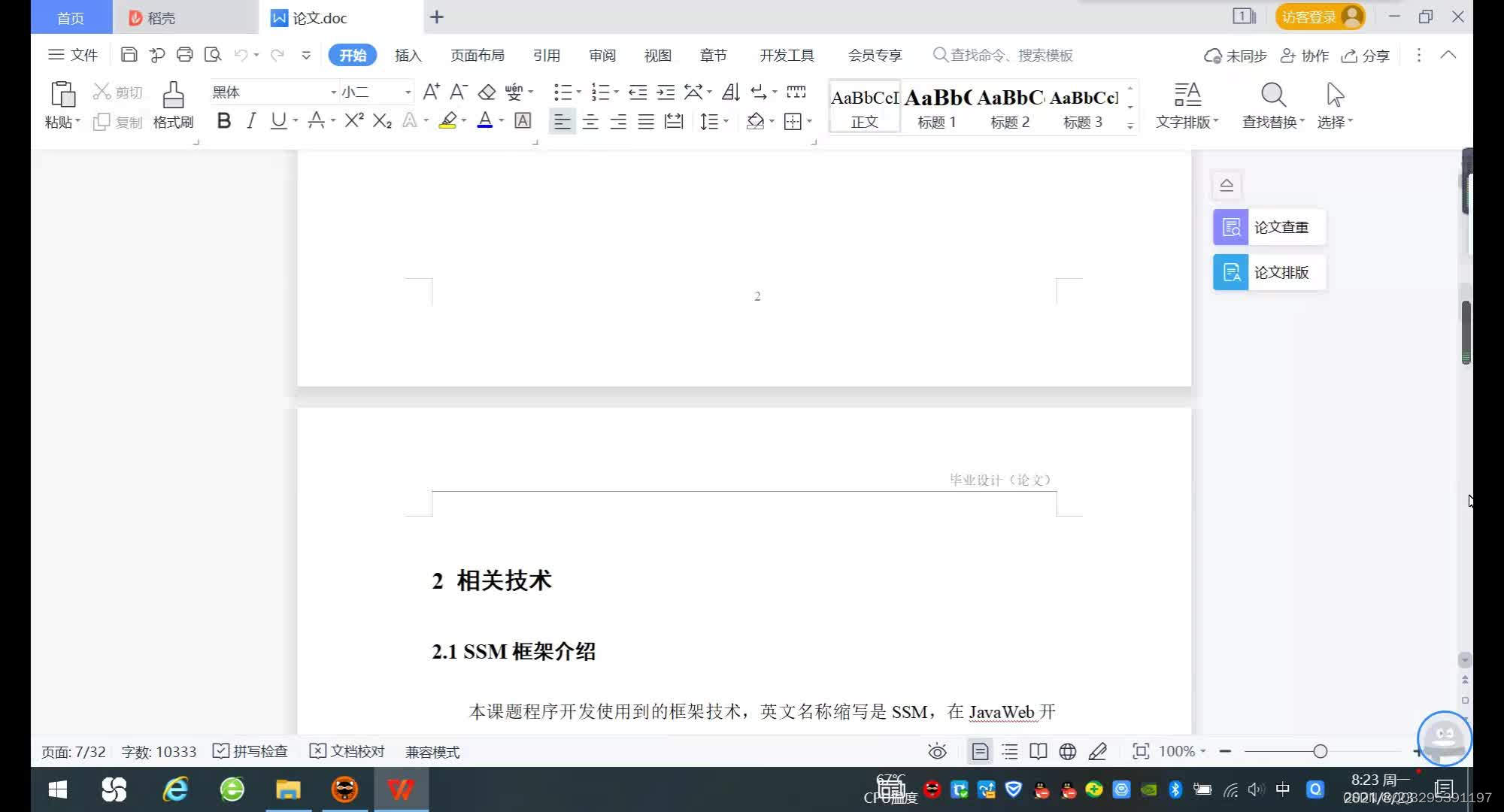Viewport: 1504px width, 812px height.
Task: Click the Copy icon
Action: [x=102, y=122]
